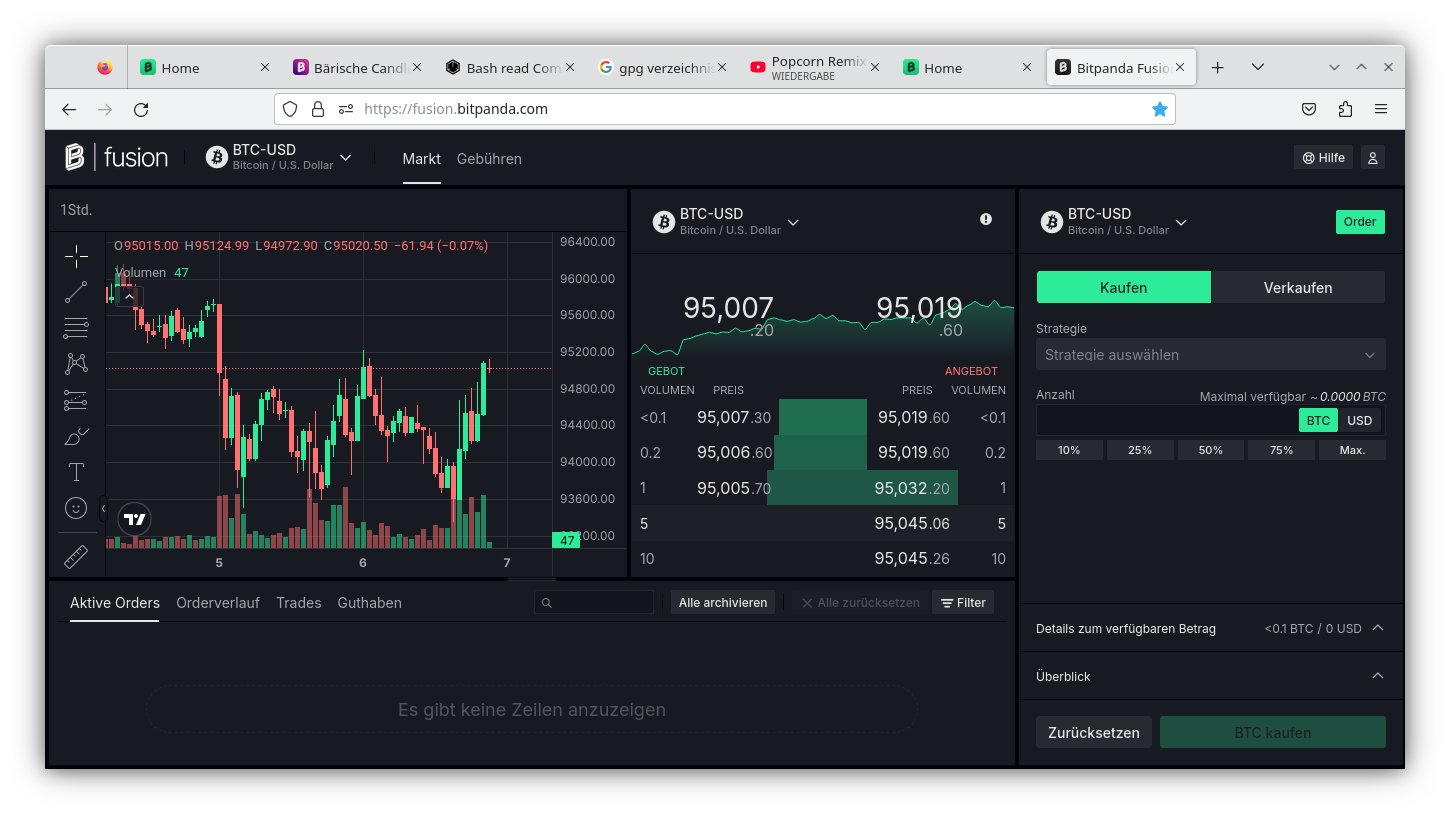Select the brush drawing tool
This screenshot has width=1450, height=814.
pos(76,436)
